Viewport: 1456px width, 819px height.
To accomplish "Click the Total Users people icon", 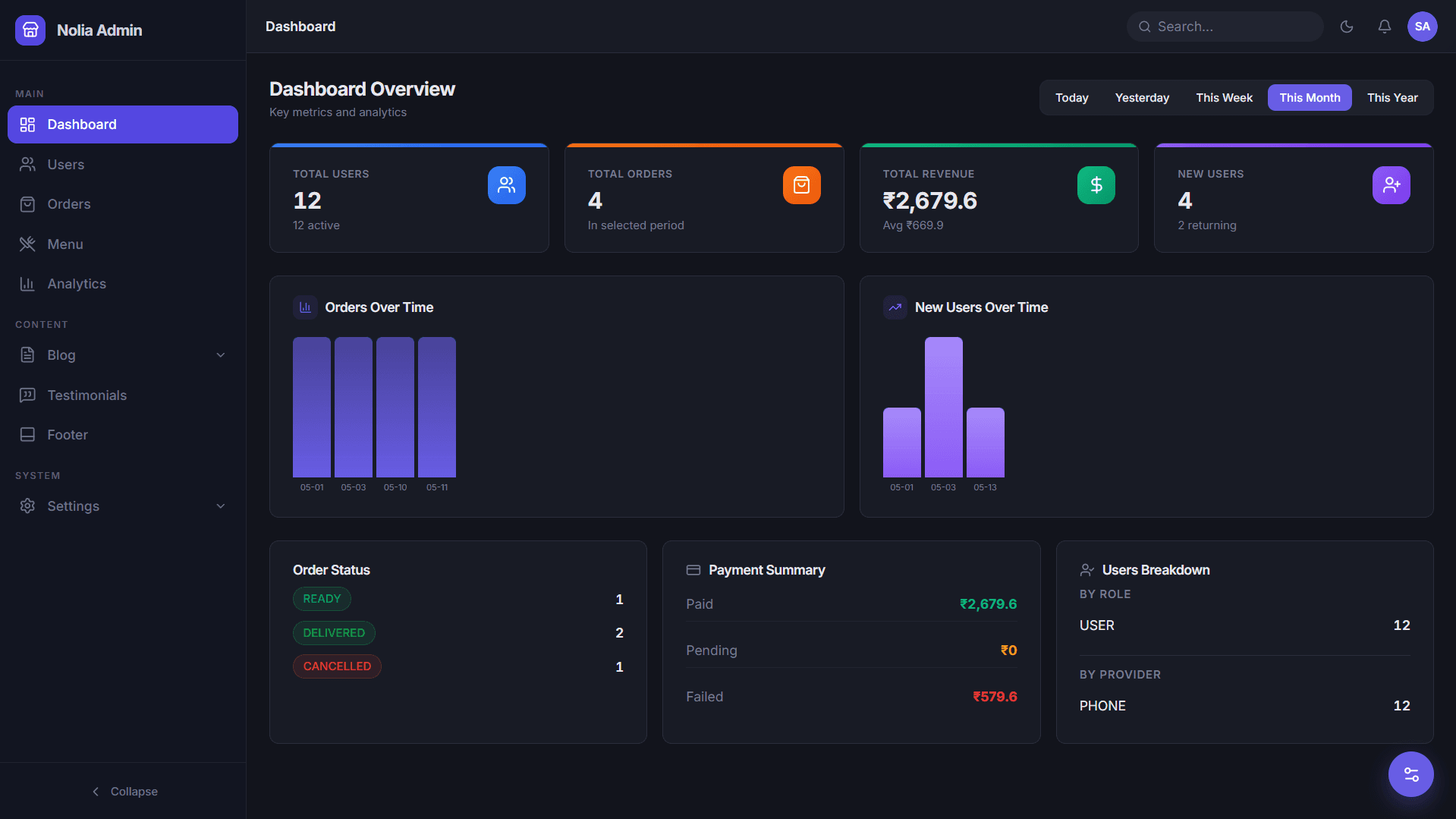I will (x=507, y=185).
